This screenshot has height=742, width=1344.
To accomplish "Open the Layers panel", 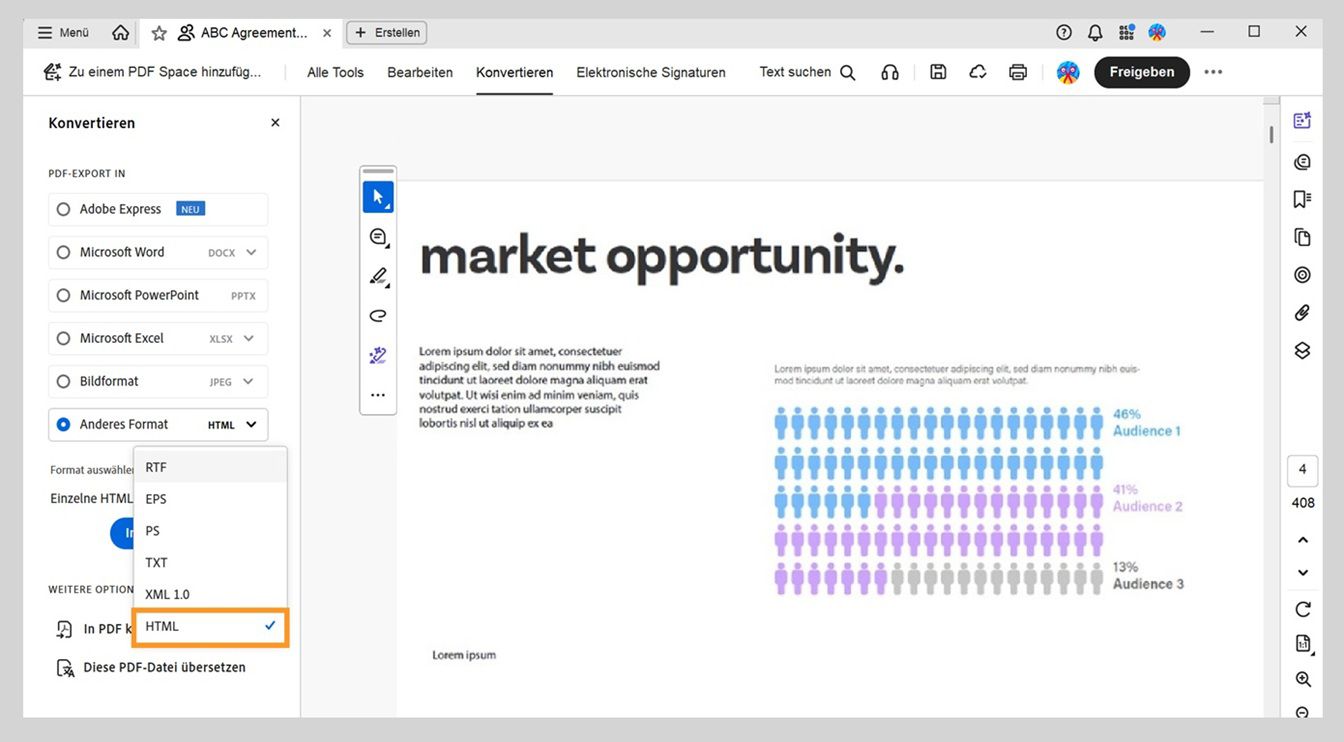I will coord(1302,350).
